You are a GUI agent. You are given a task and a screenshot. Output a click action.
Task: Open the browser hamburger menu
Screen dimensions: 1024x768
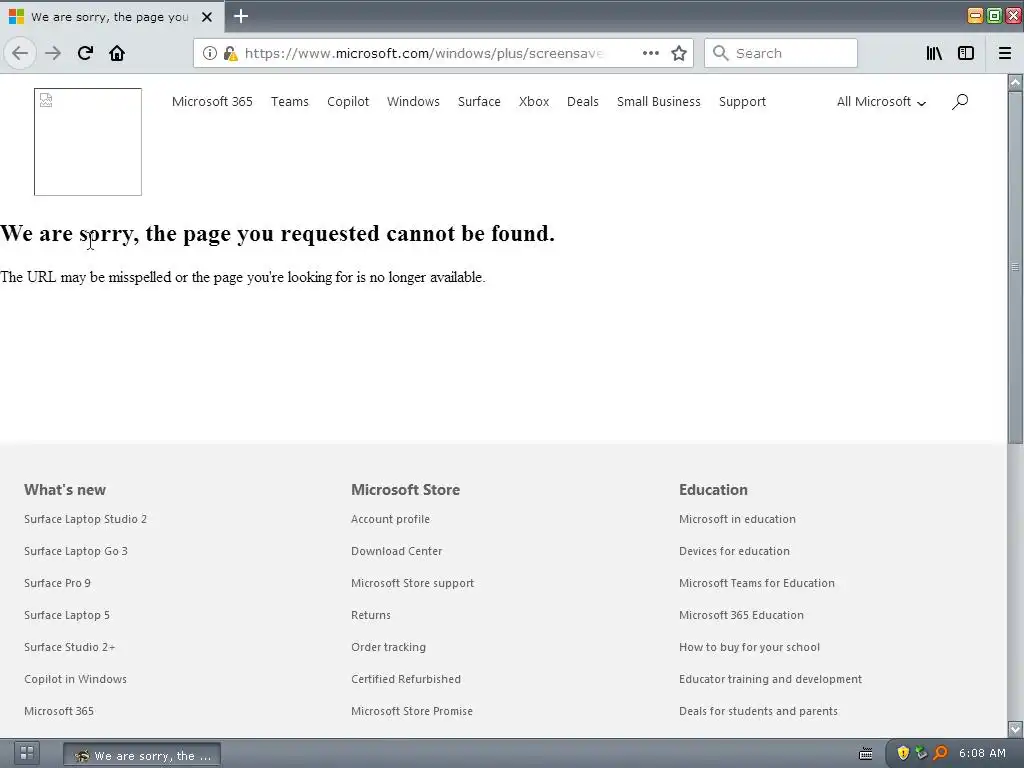pos(1005,53)
